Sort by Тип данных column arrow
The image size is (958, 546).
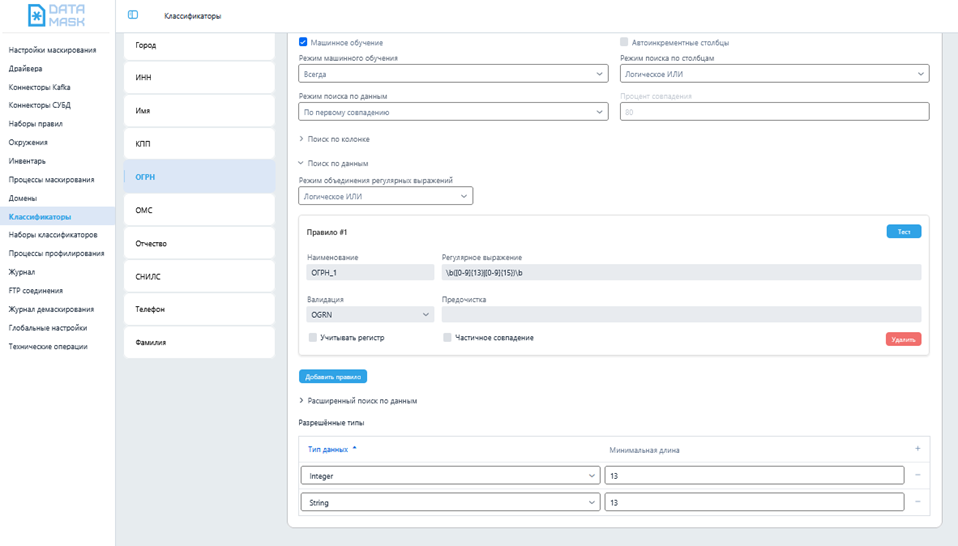354,449
